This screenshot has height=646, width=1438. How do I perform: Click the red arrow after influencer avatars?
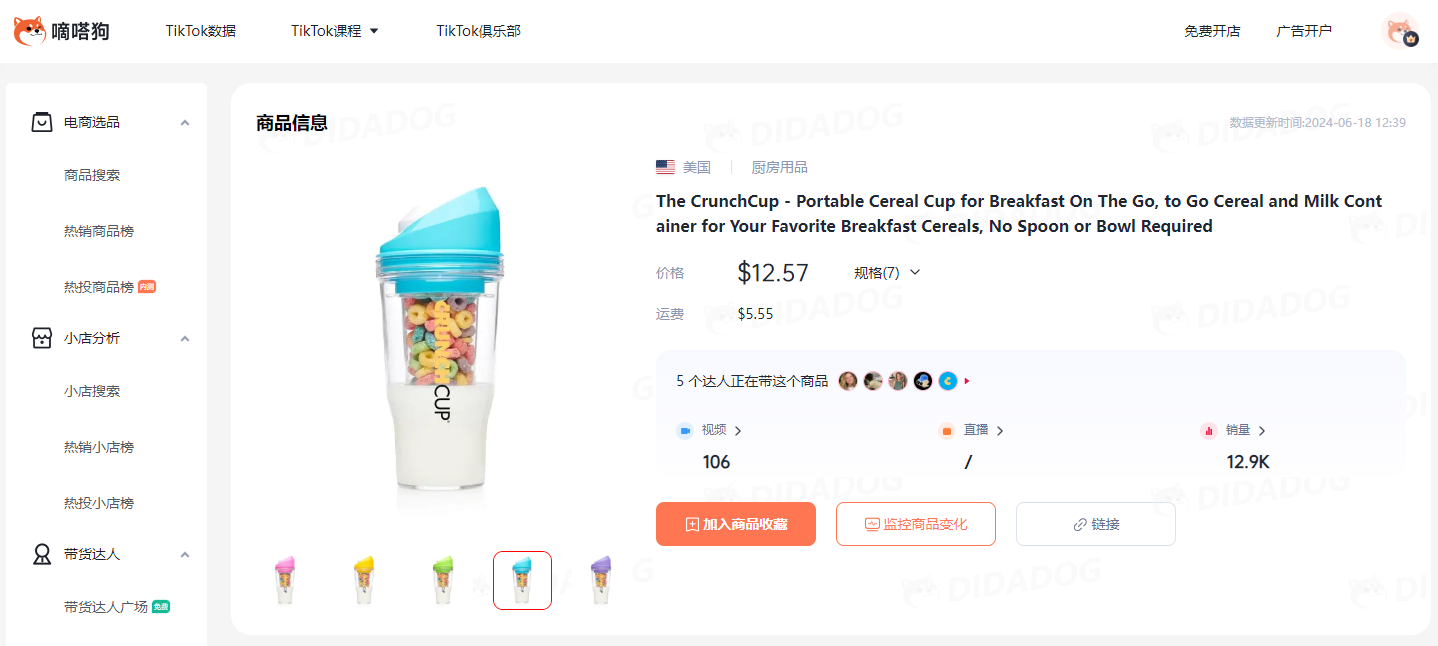pos(967,381)
